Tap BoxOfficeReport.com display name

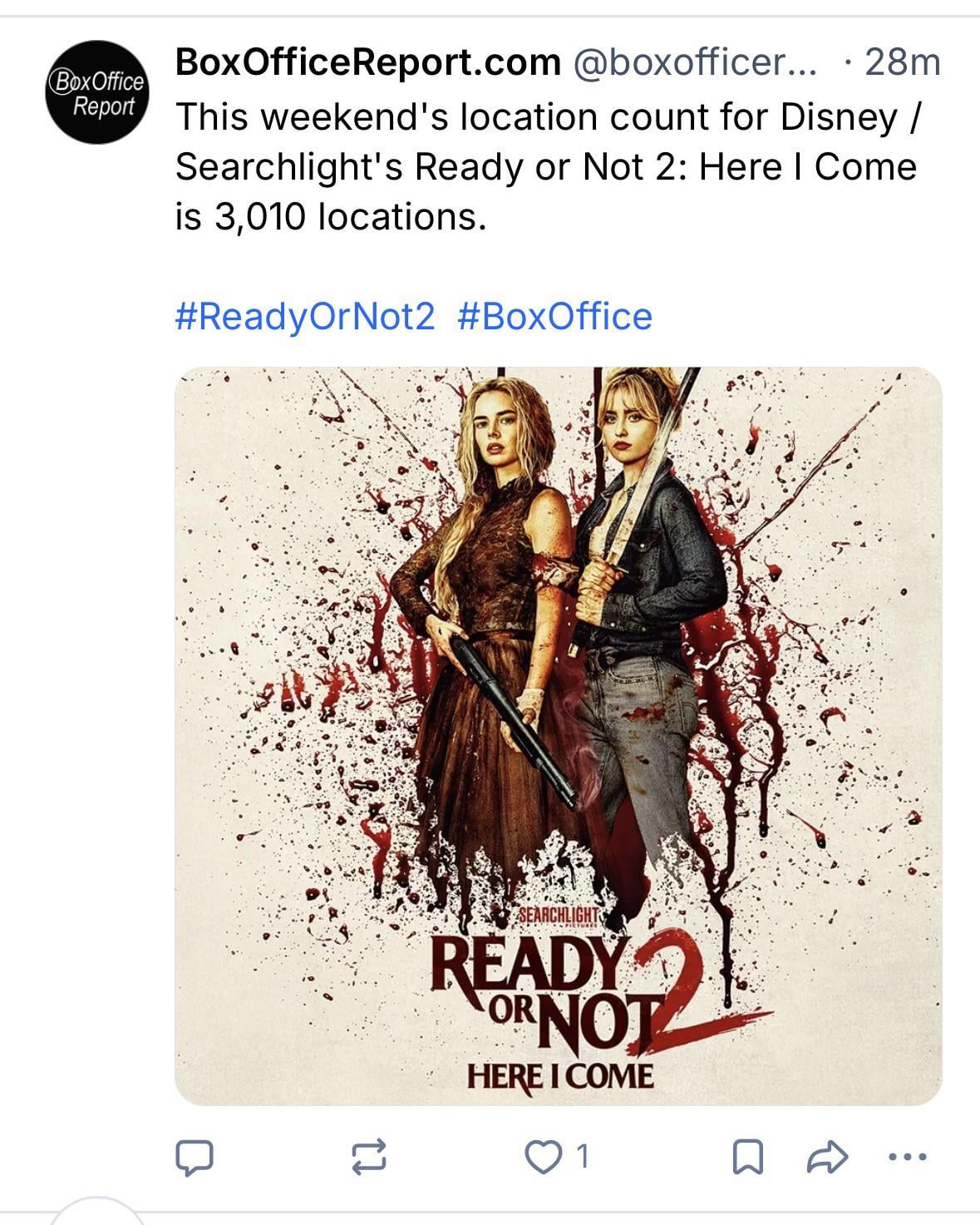pyautogui.click(x=367, y=62)
